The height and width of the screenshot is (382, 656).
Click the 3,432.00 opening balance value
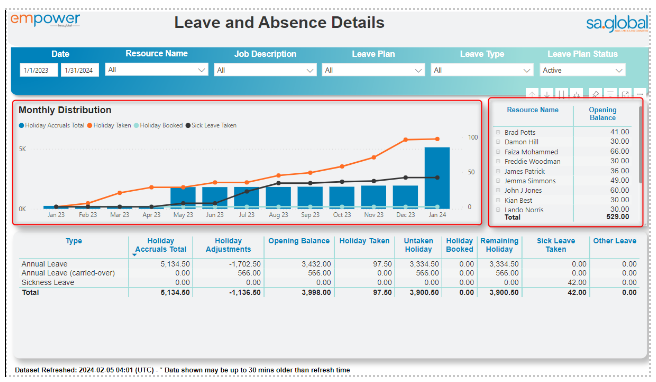316,264
